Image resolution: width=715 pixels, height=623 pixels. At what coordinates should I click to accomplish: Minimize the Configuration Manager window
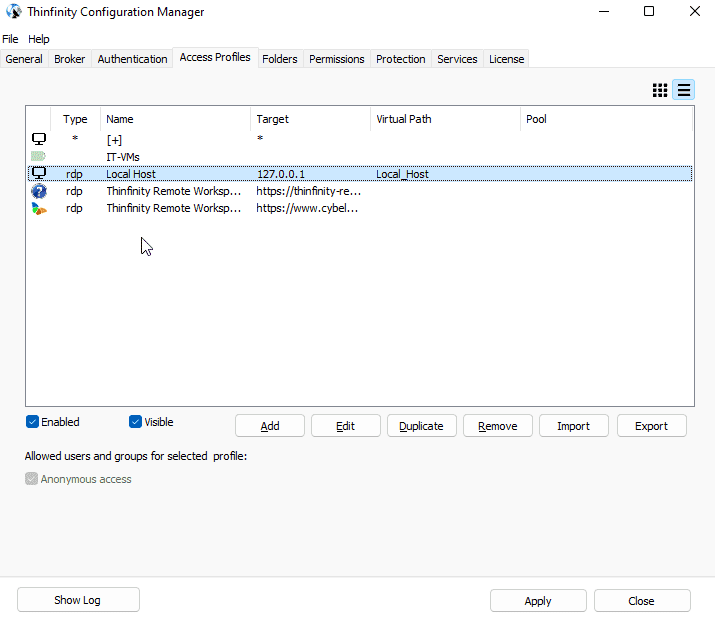(604, 11)
